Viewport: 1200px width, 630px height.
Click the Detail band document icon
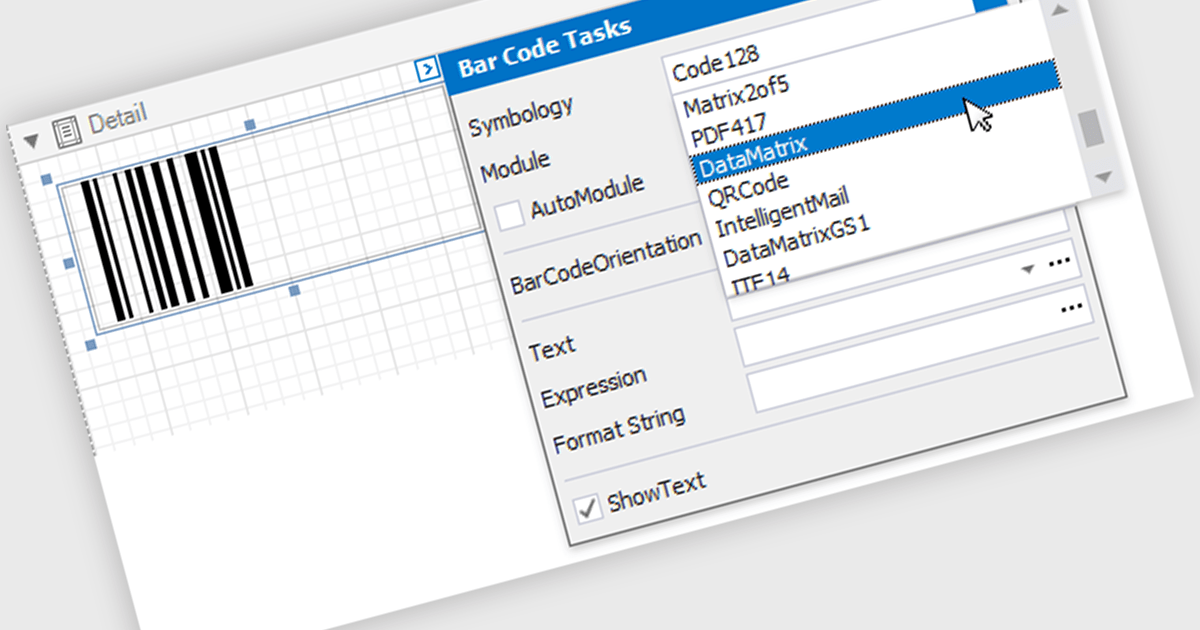[66, 130]
